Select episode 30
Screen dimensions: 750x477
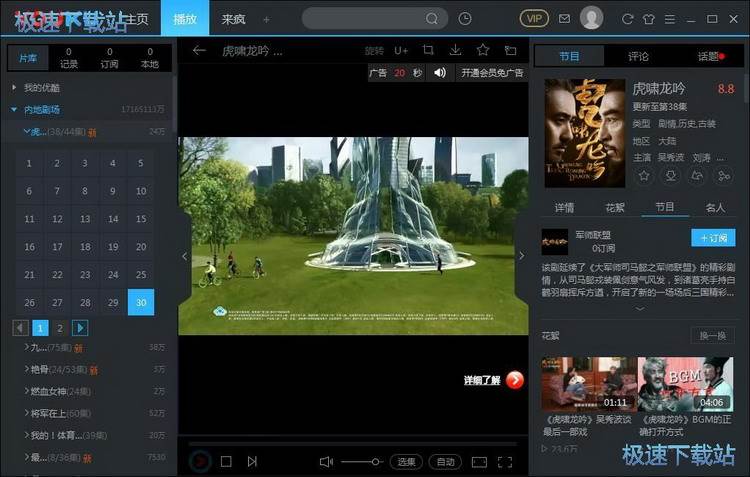coord(141,302)
